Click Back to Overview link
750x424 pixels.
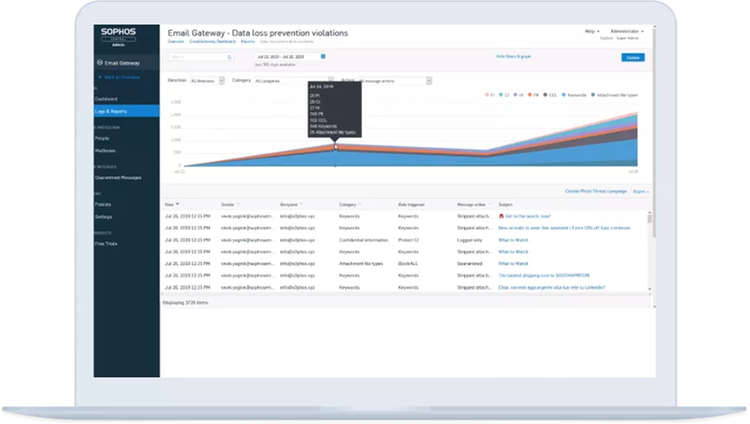coord(119,77)
